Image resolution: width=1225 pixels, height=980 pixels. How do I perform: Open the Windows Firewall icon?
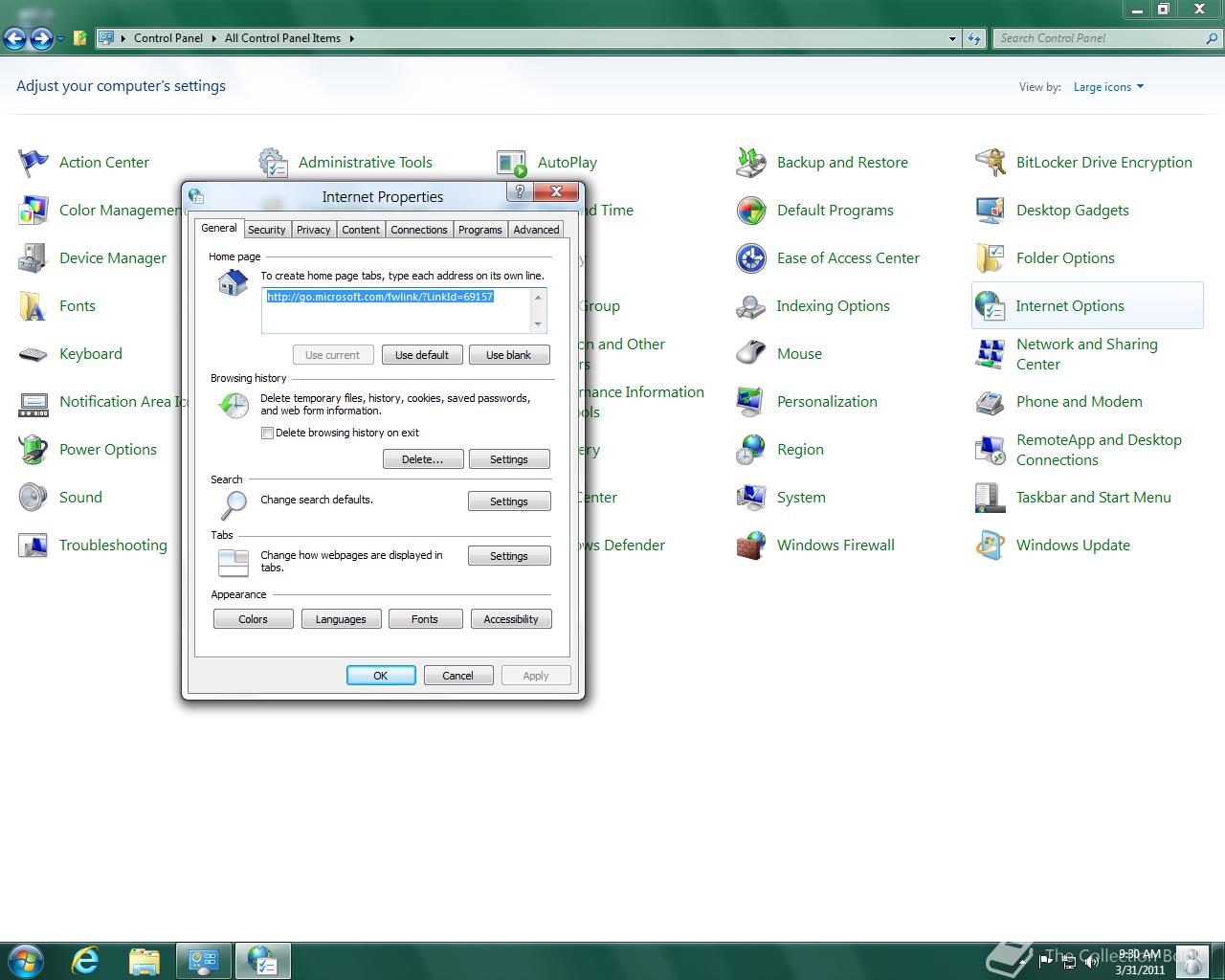[x=751, y=546]
